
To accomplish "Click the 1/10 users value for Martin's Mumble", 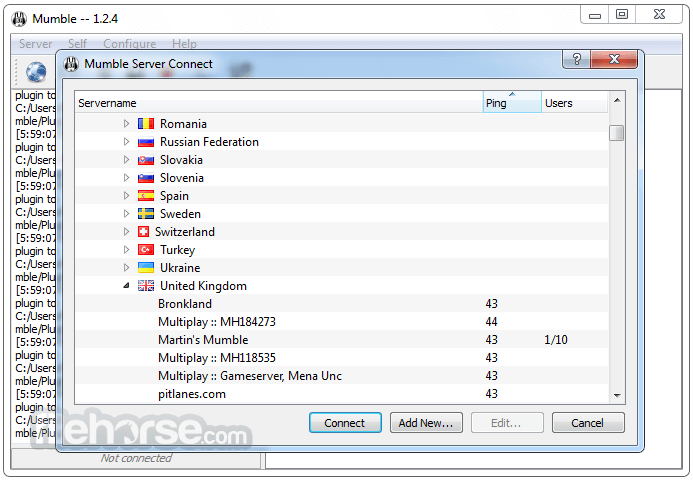I will click(x=556, y=340).
